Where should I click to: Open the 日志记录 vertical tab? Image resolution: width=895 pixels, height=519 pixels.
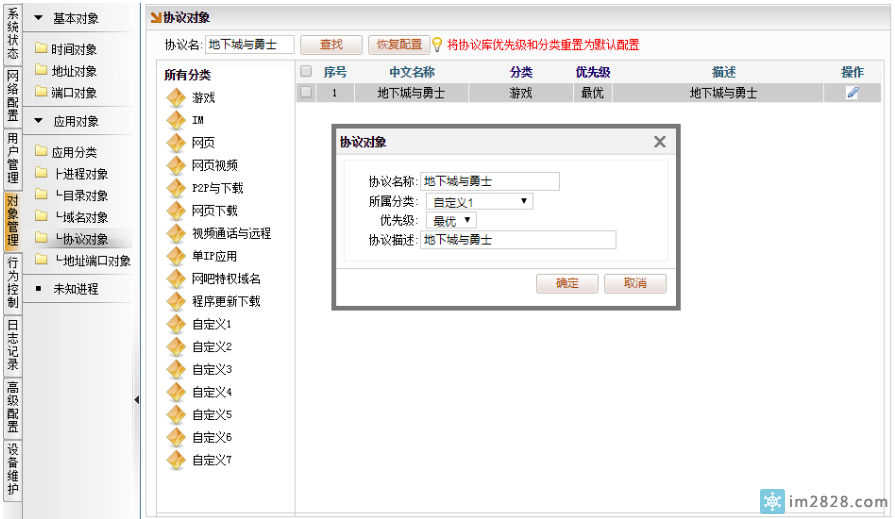pos(12,345)
